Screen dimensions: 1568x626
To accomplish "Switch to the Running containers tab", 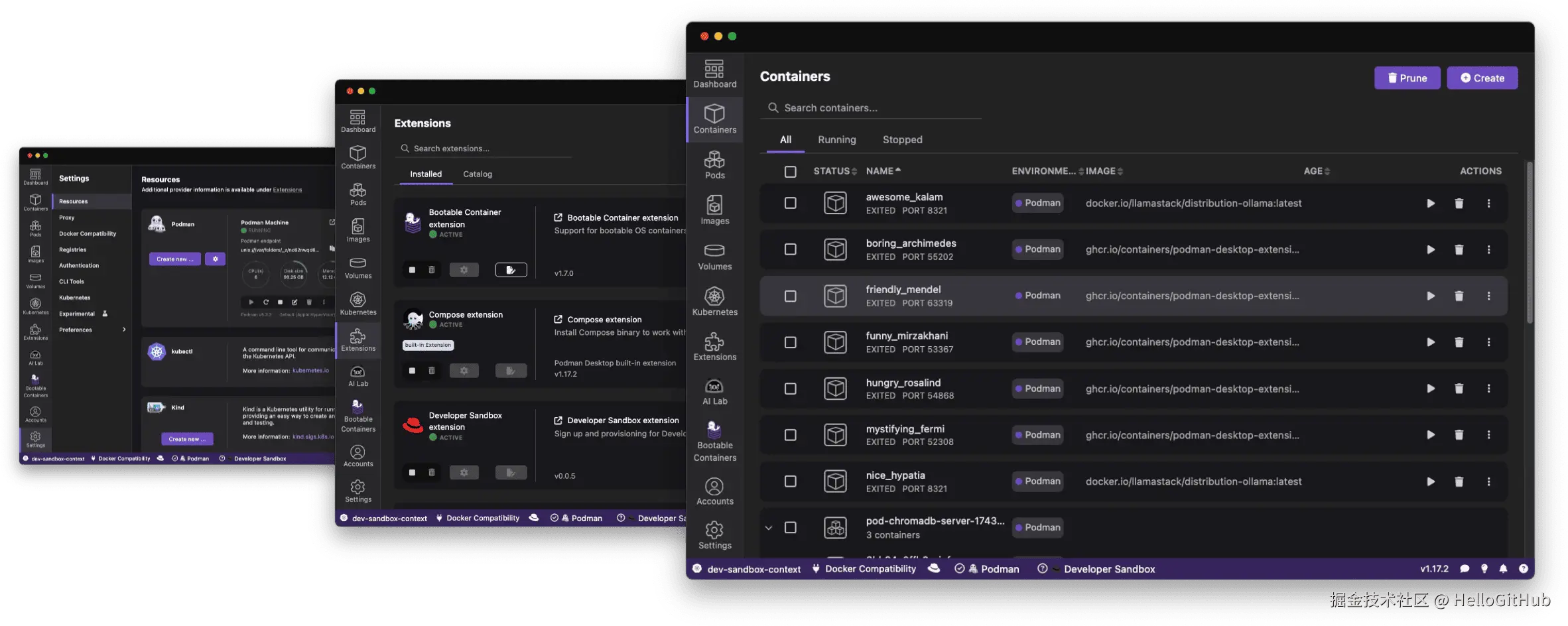I will [836, 140].
